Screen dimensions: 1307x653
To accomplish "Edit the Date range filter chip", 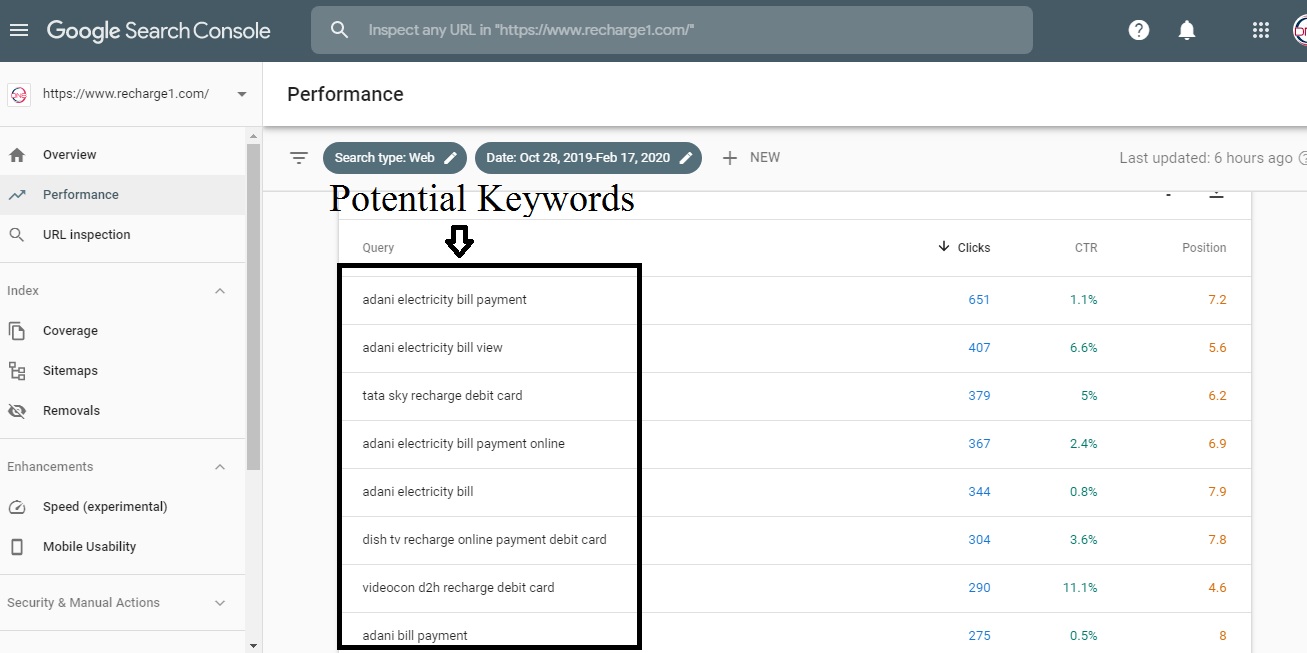I will click(x=588, y=158).
